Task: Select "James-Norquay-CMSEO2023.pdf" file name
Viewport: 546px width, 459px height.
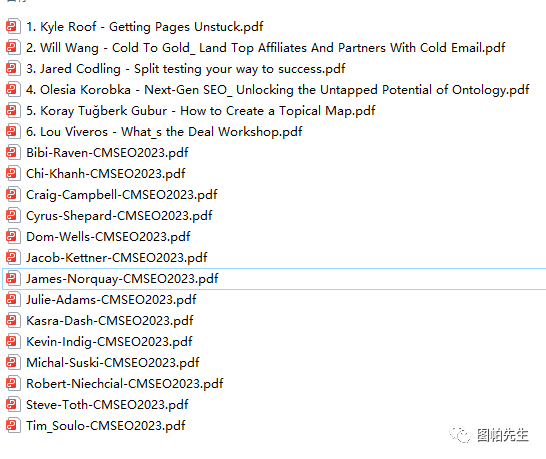Action: pos(122,279)
